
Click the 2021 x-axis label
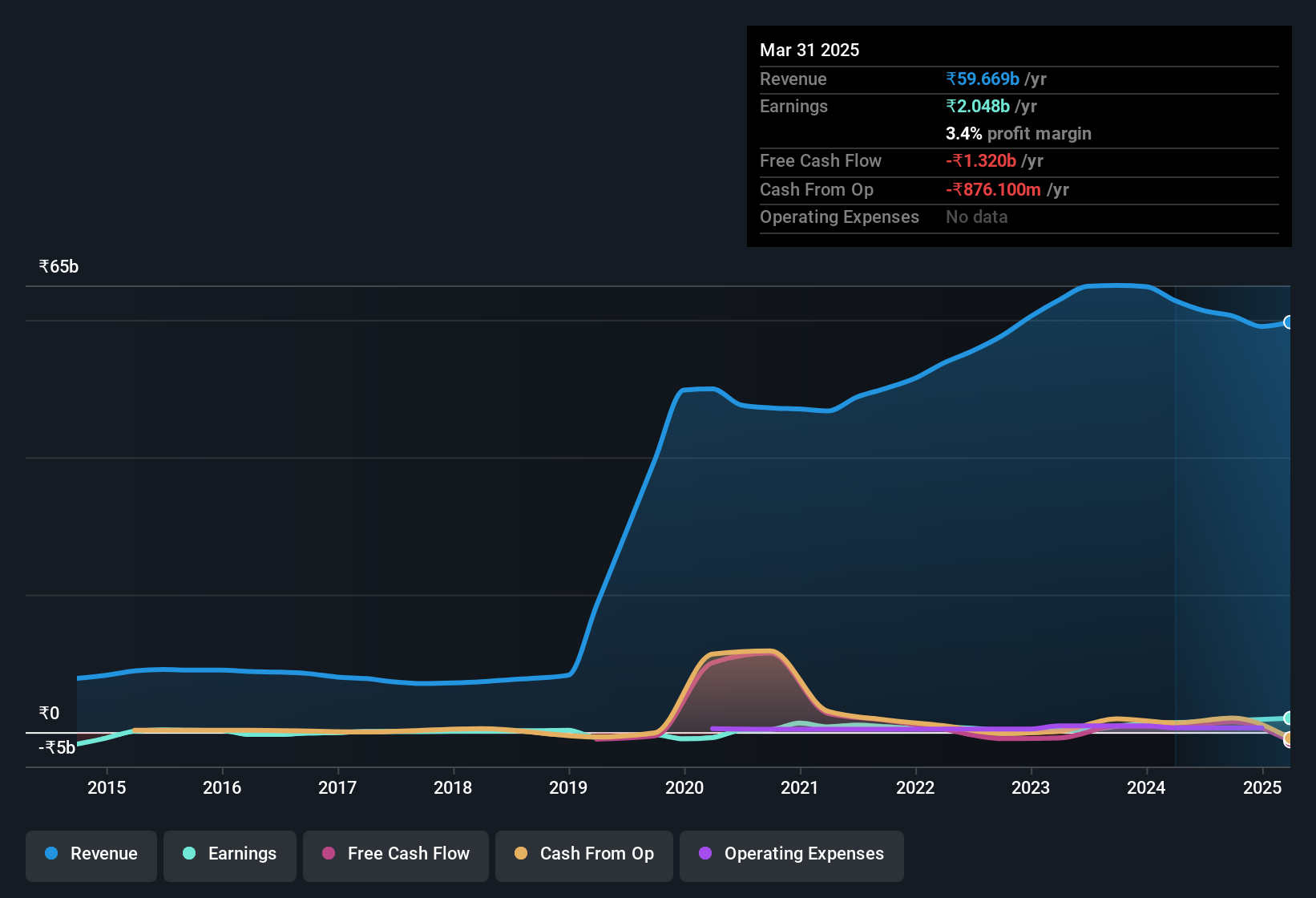click(x=800, y=787)
